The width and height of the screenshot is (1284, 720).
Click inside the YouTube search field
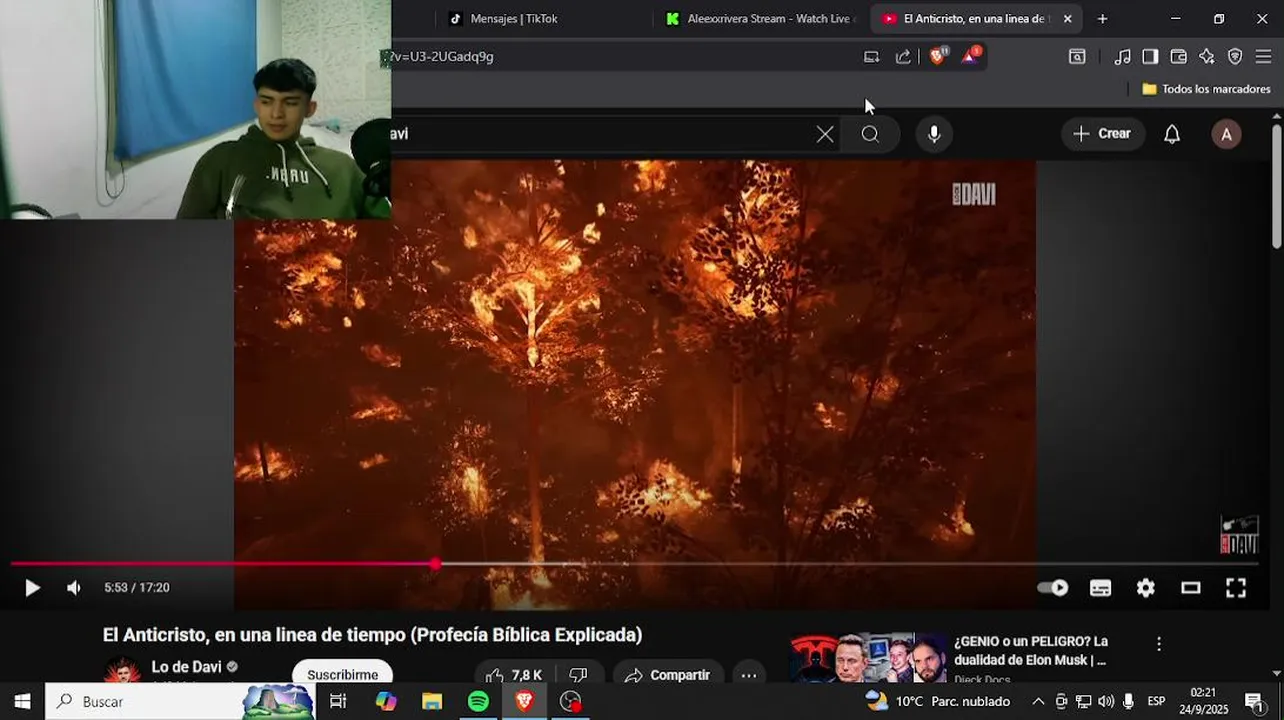tap(600, 134)
